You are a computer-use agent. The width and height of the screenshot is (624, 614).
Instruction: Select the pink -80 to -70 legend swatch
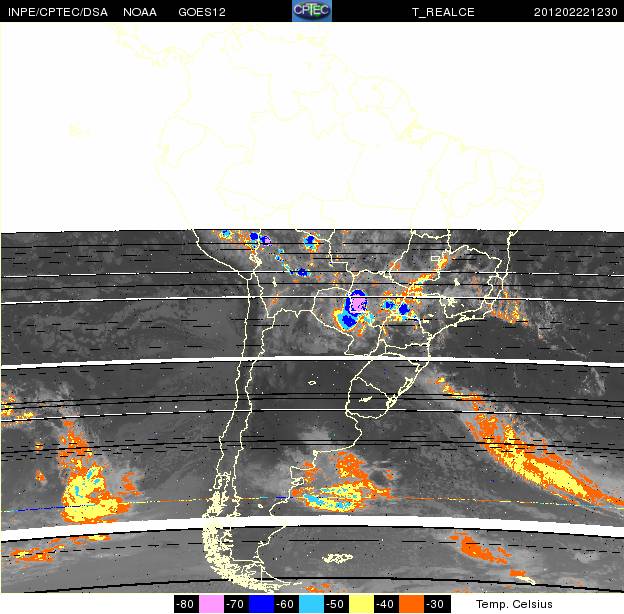(x=211, y=604)
